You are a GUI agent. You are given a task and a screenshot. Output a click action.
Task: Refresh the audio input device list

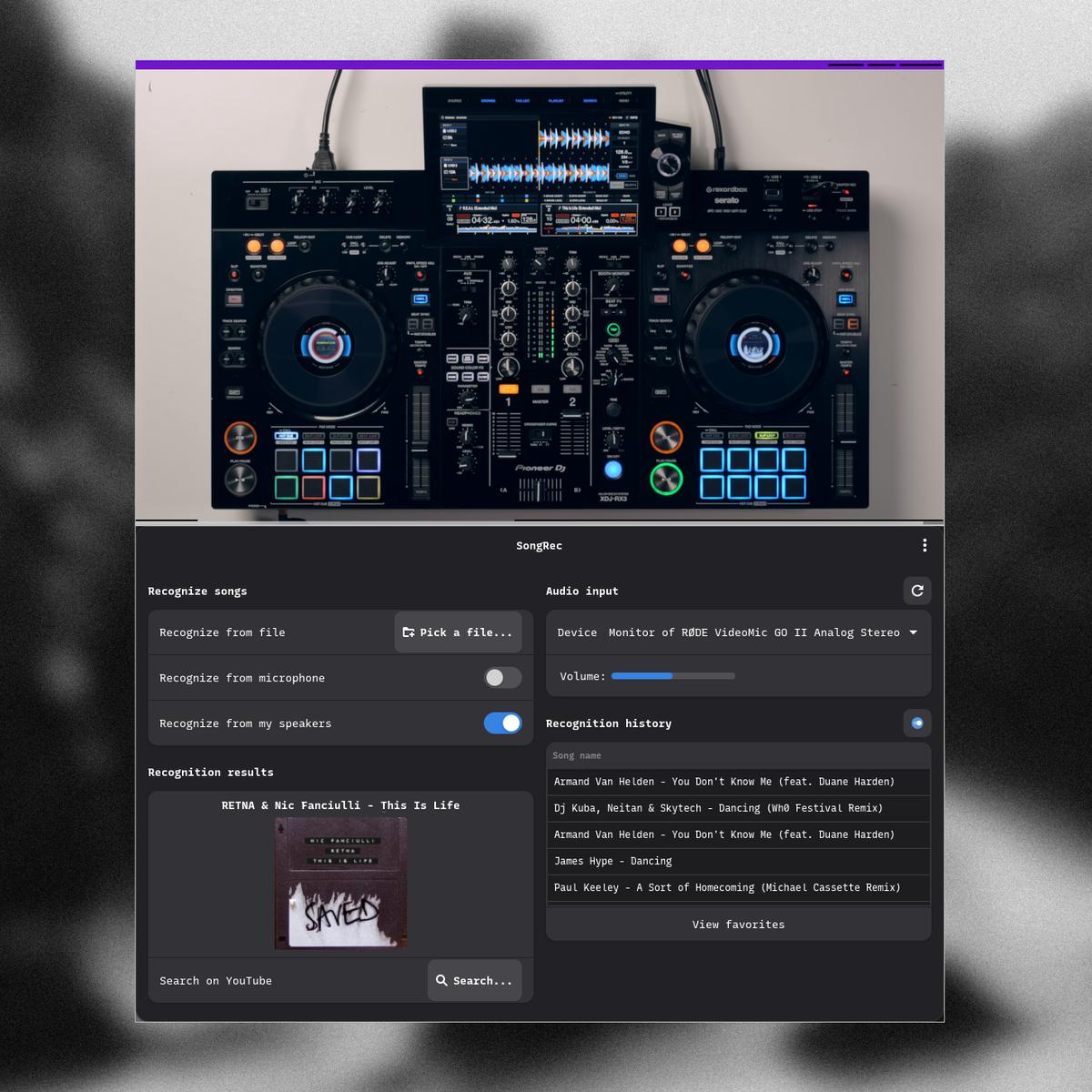(x=917, y=591)
